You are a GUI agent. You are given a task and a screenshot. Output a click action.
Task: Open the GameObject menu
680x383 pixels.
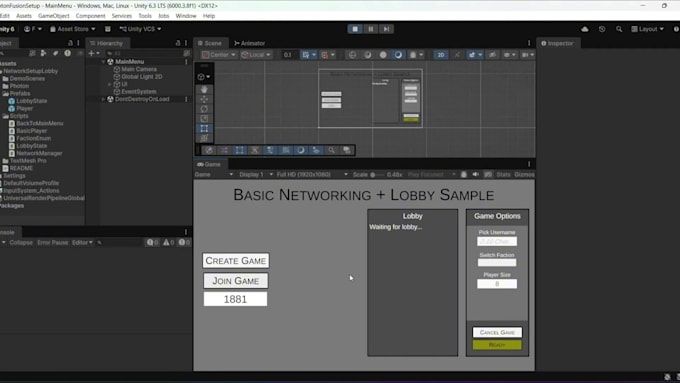[x=54, y=16]
